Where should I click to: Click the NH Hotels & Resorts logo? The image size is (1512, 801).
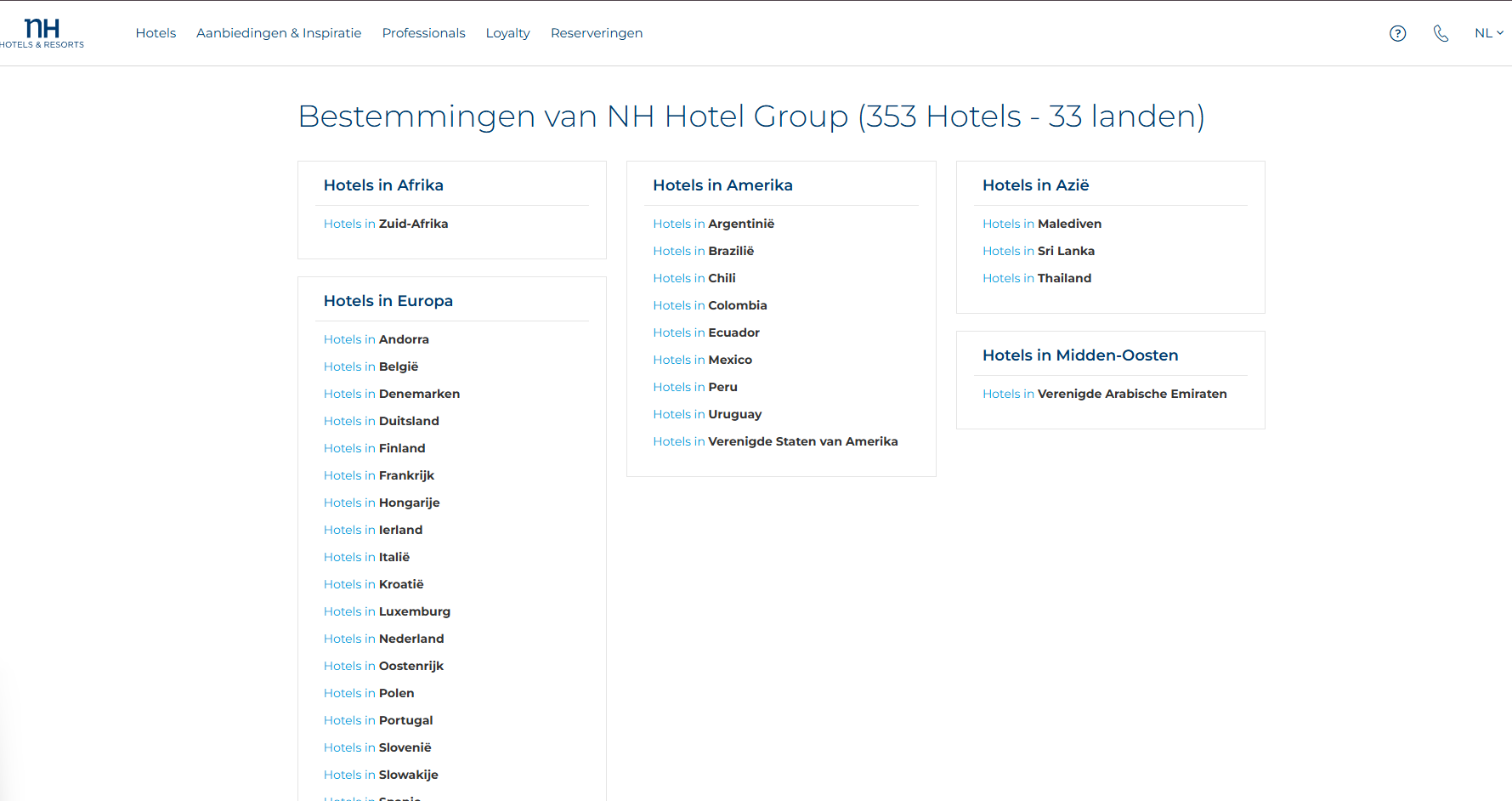tap(42, 33)
